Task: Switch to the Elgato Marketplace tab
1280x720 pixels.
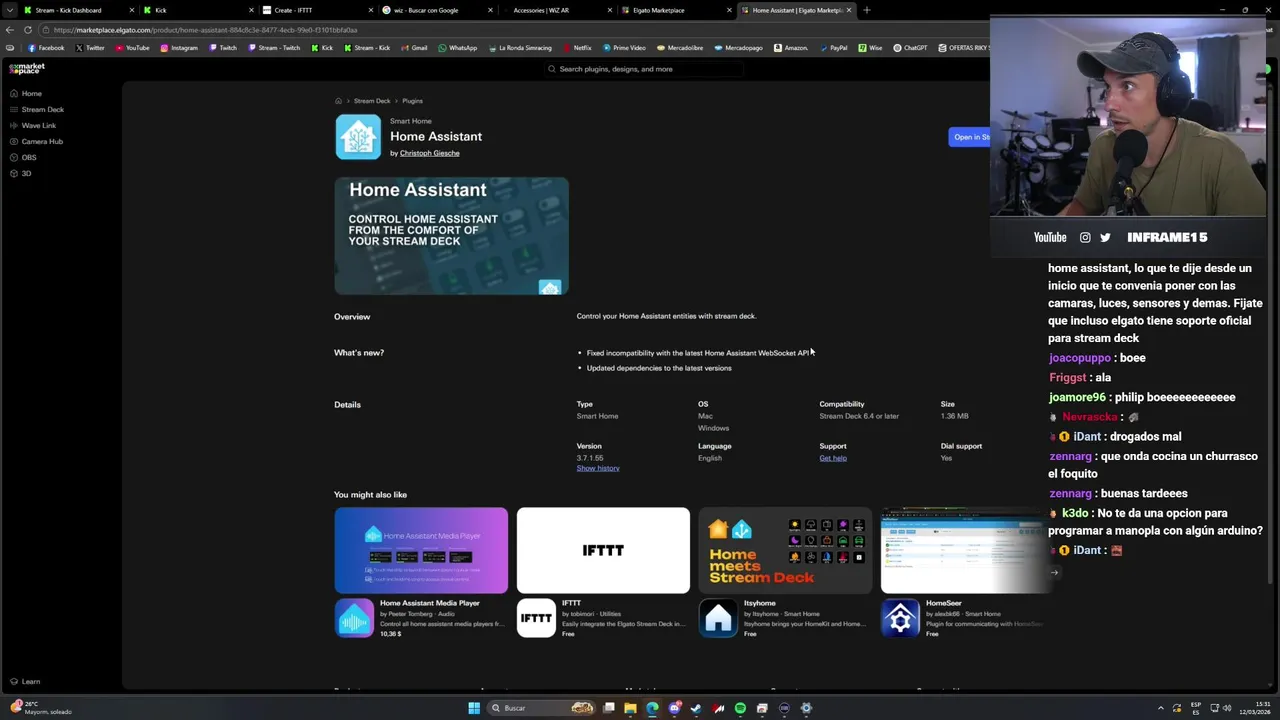Action: (x=674, y=10)
